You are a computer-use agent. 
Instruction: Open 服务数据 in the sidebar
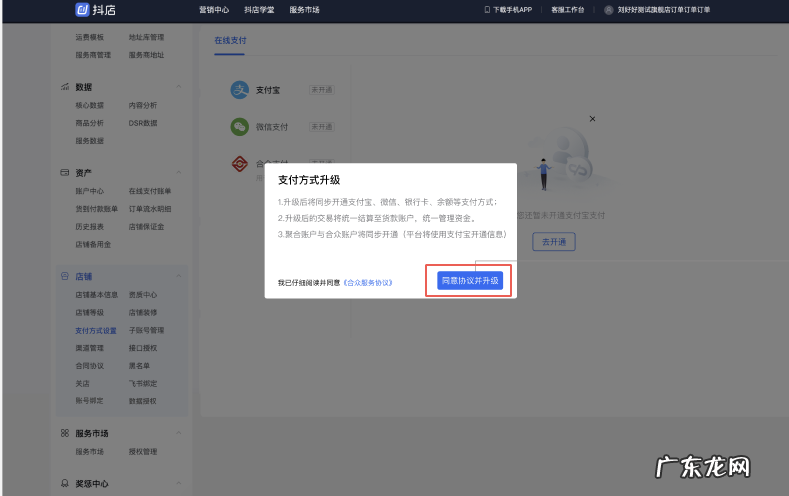[x=90, y=141]
